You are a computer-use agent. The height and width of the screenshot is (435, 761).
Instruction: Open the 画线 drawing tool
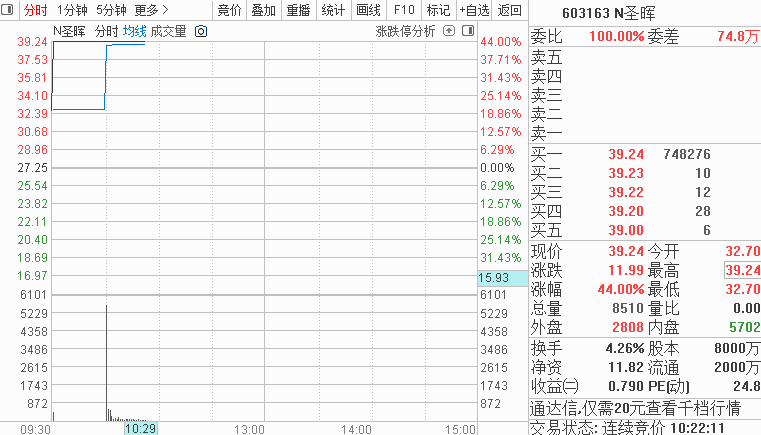click(369, 10)
